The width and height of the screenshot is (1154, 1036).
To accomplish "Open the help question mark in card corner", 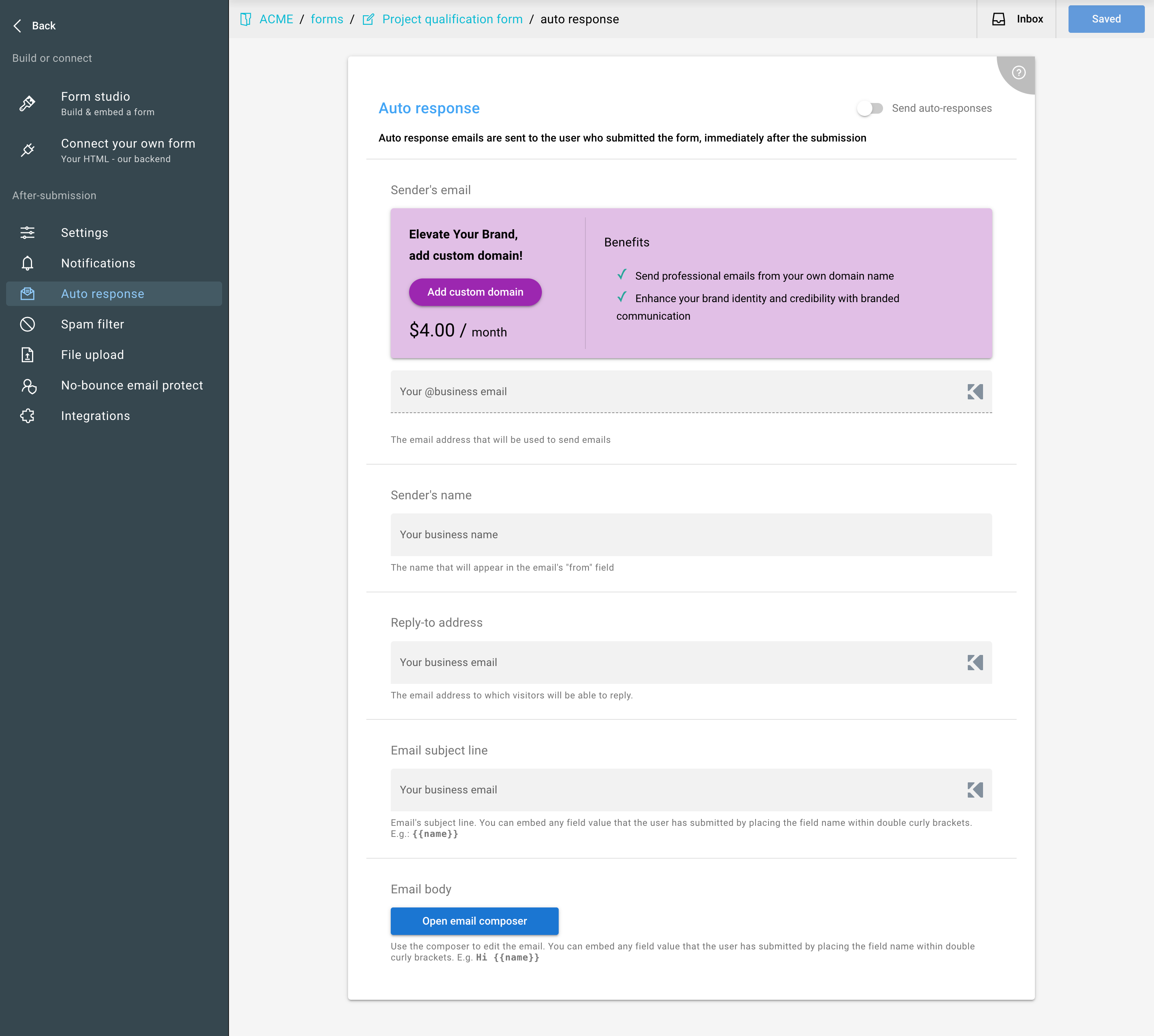I will pyautogui.click(x=1019, y=73).
